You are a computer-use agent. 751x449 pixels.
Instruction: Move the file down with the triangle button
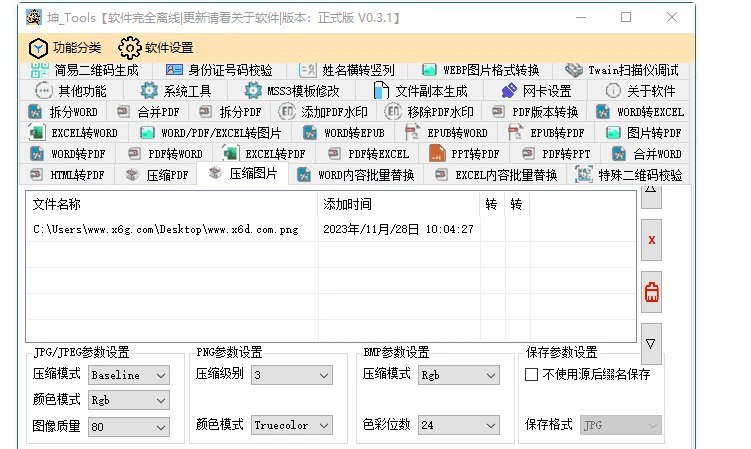pos(651,344)
